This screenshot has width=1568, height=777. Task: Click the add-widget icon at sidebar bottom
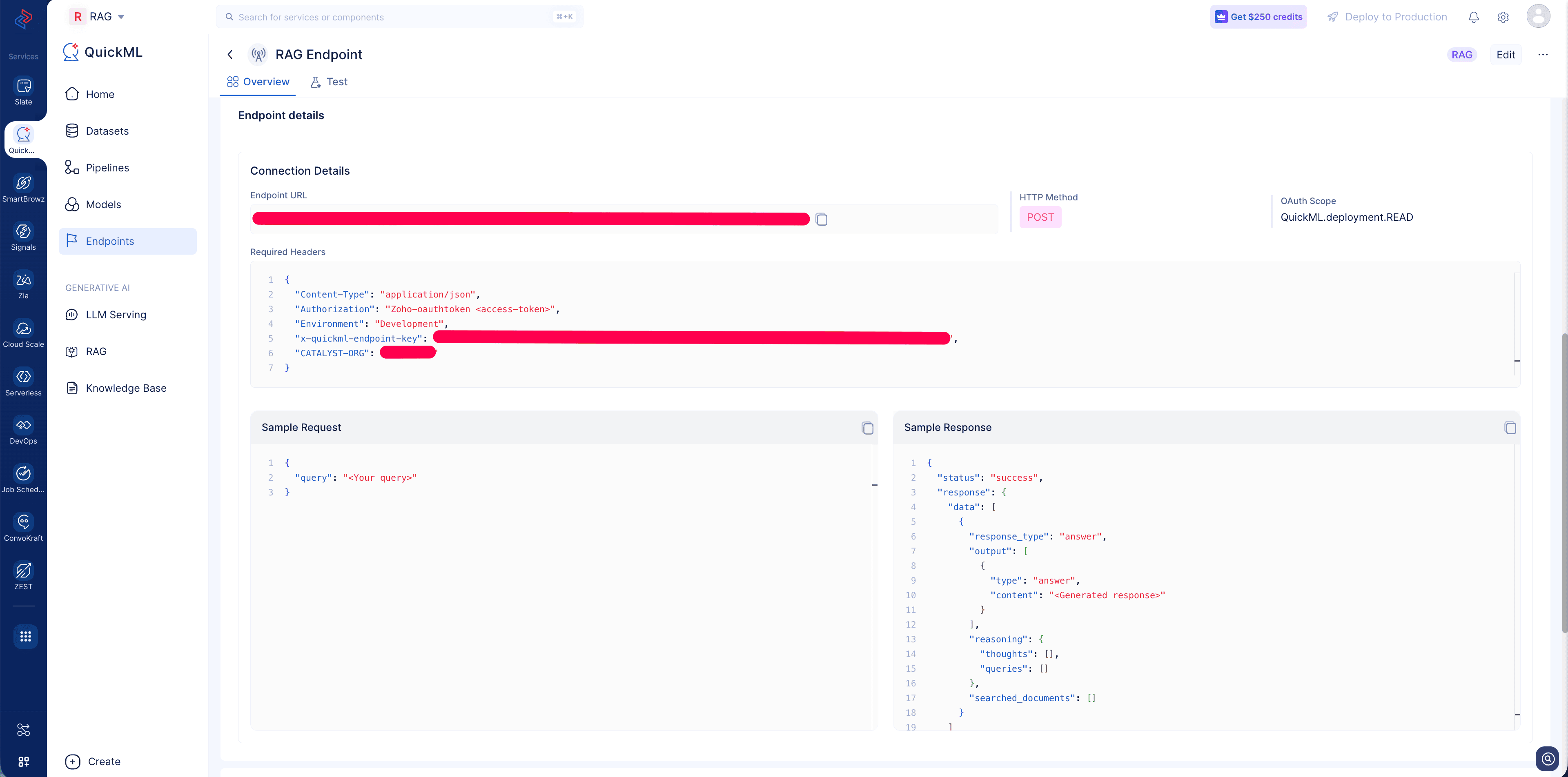(x=23, y=762)
